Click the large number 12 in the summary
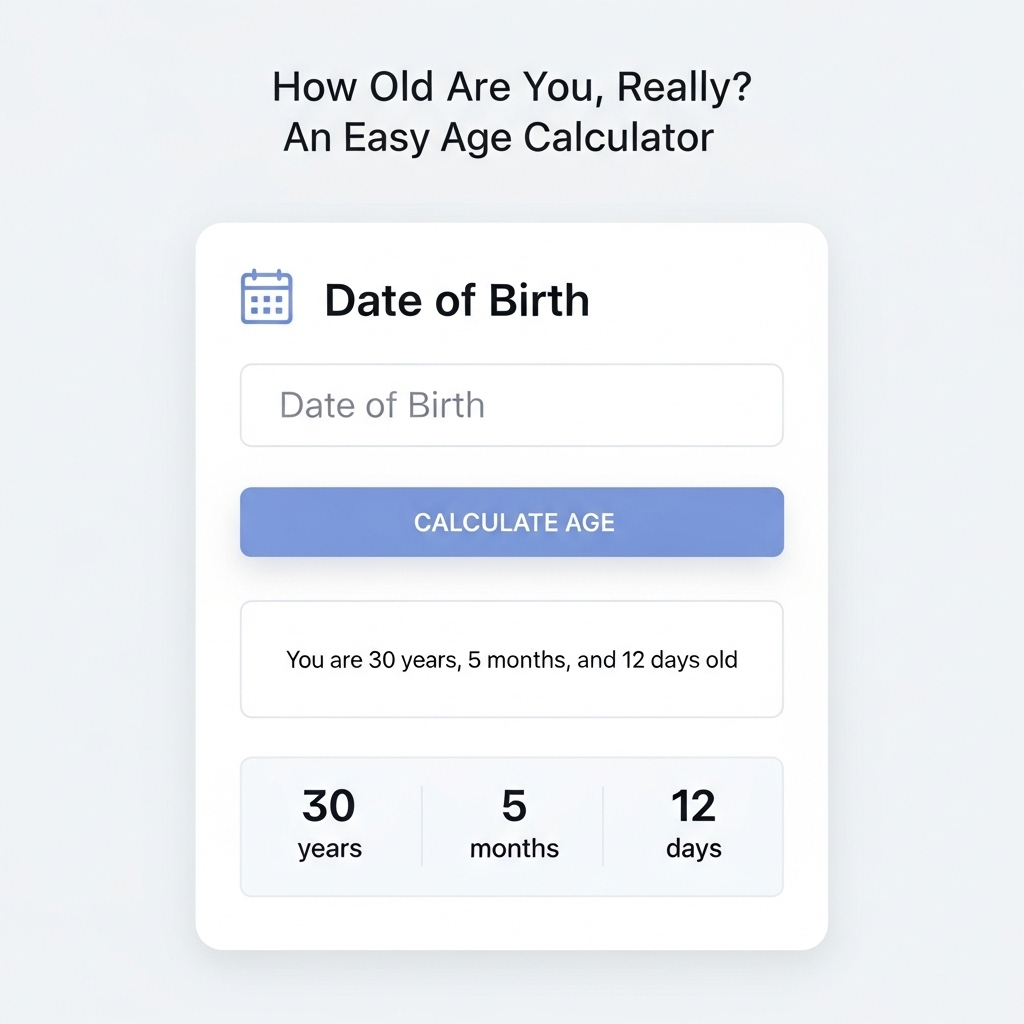The width and height of the screenshot is (1024, 1024). click(x=694, y=805)
